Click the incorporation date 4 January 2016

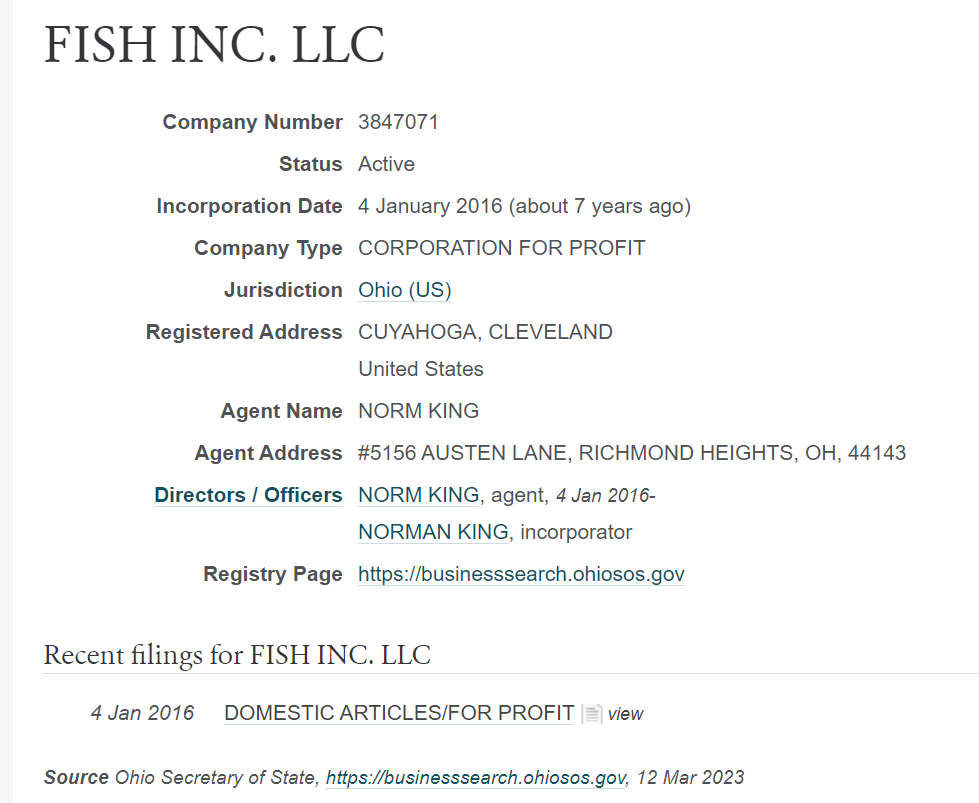(432, 206)
